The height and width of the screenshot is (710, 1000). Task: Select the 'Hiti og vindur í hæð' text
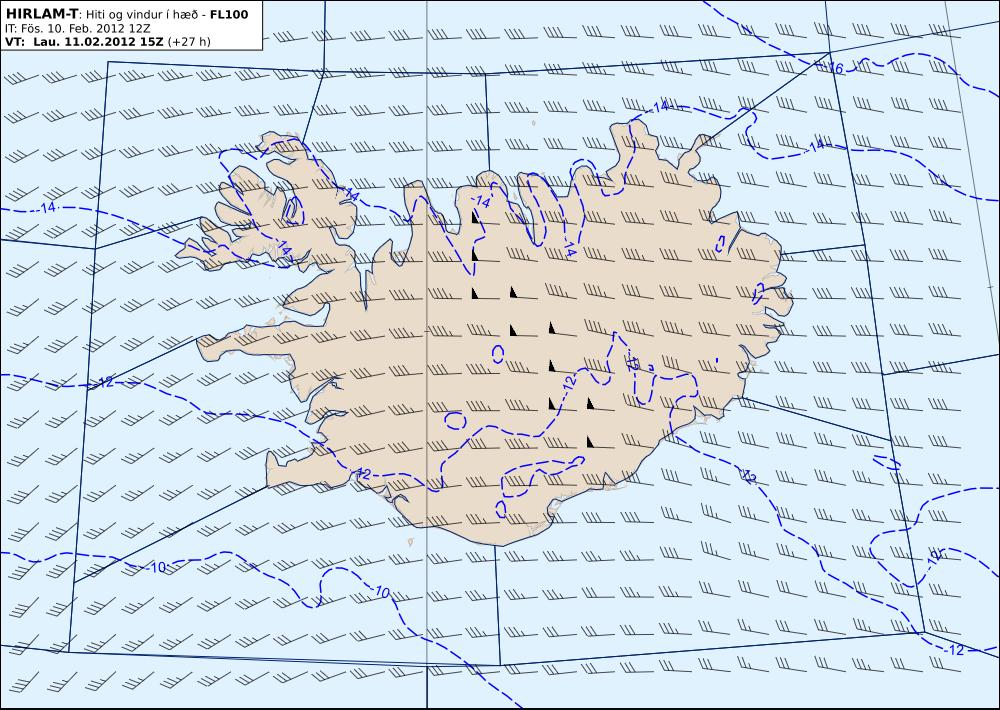click(141, 14)
